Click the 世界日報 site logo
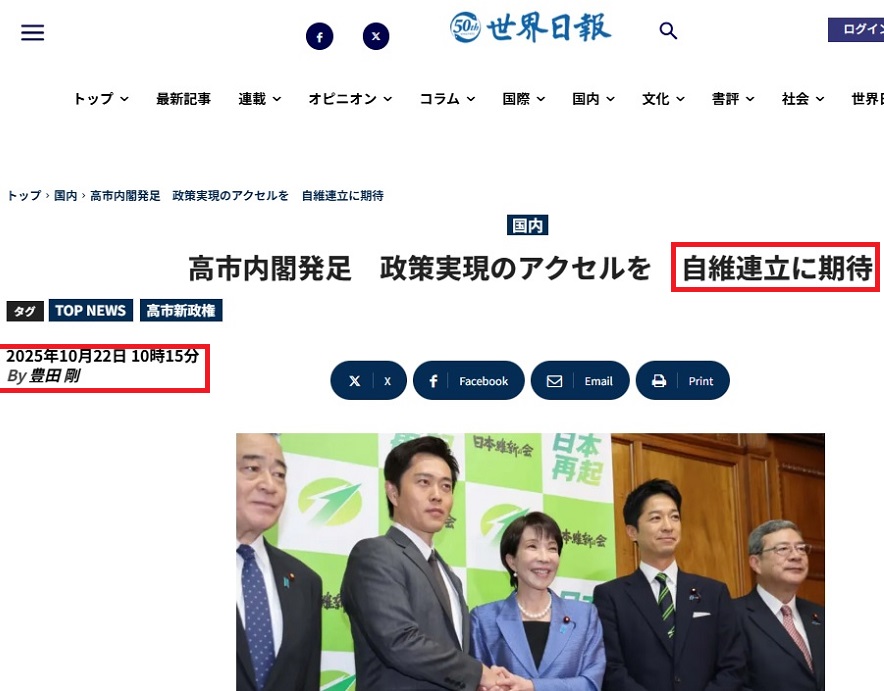 [x=531, y=28]
